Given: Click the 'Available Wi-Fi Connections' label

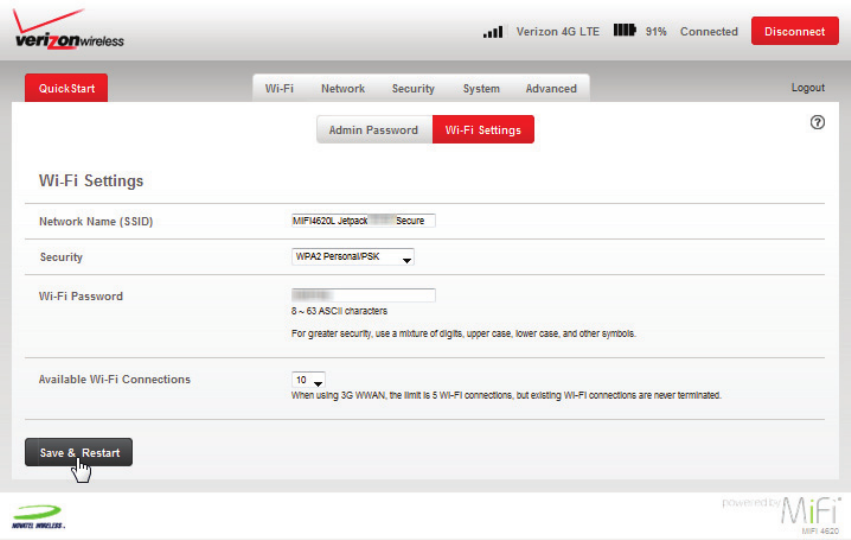Looking at the screenshot, I should click(x=115, y=379).
